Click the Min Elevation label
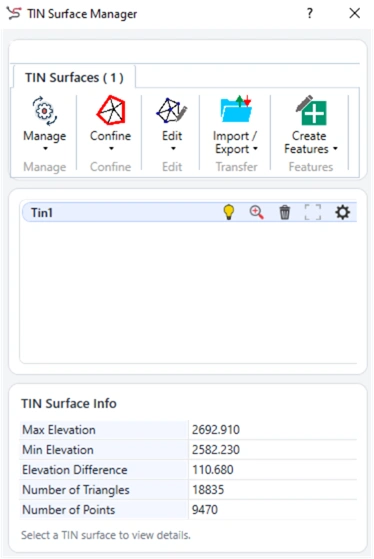374x559 pixels. pos(58,450)
